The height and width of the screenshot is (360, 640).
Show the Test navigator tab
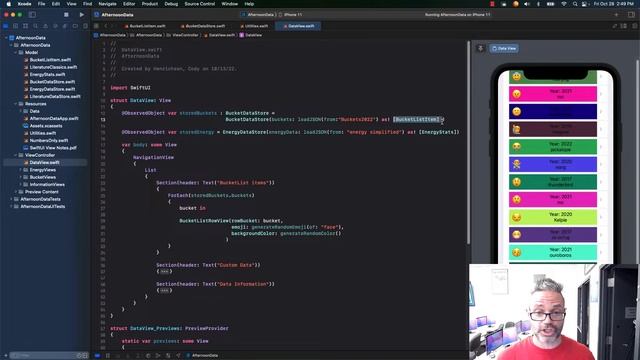point(55,26)
